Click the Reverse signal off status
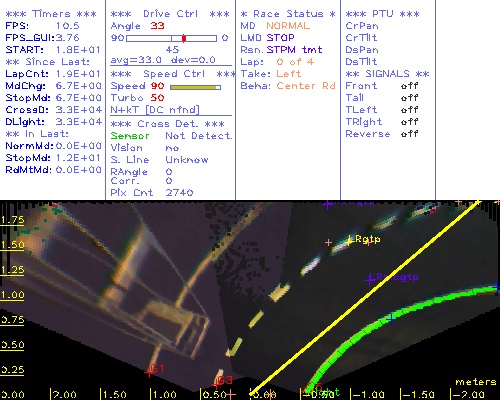 pyautogui.click(x=409, y=134)
